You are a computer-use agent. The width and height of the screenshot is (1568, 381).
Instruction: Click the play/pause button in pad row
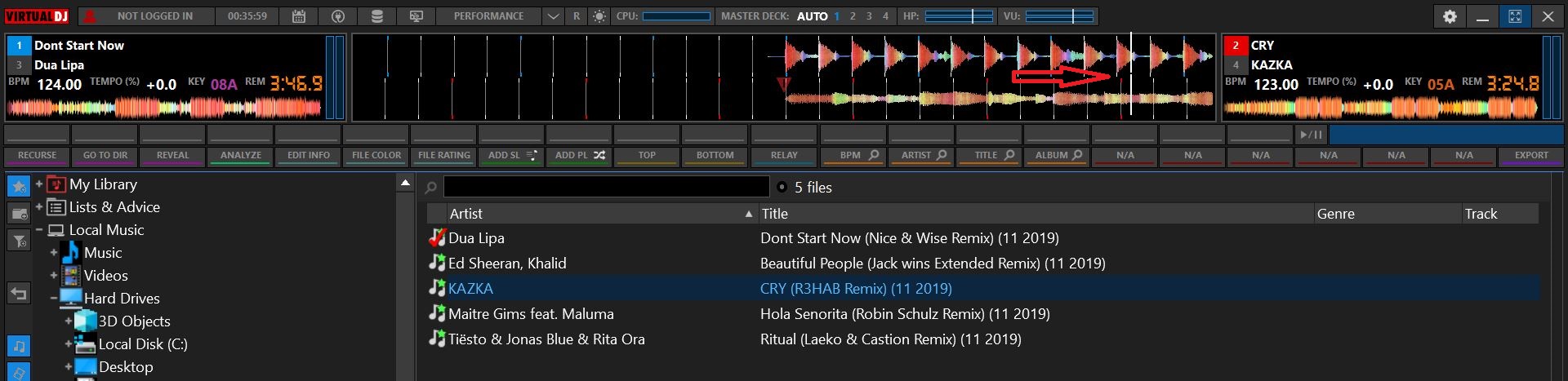click(x=1311, y=135)
